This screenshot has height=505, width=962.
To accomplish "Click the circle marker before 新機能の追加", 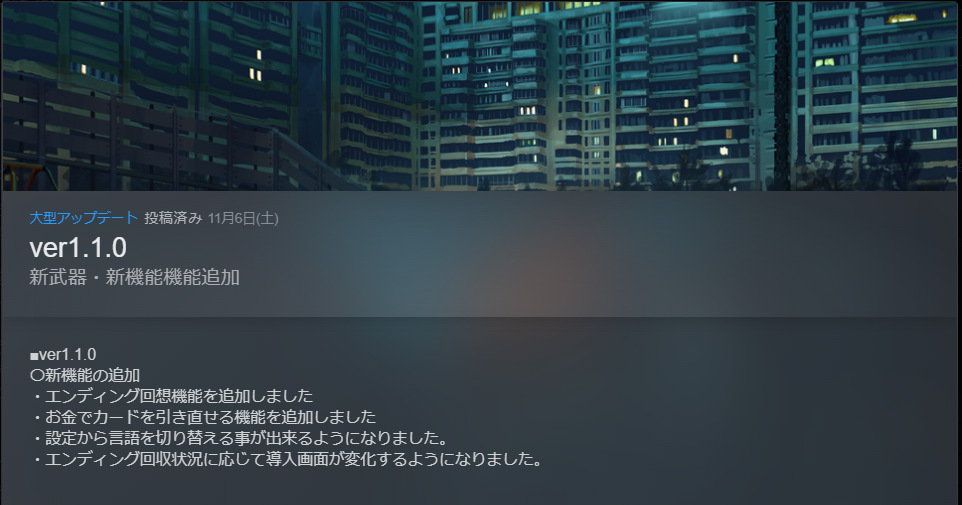I will click(37, 375).
